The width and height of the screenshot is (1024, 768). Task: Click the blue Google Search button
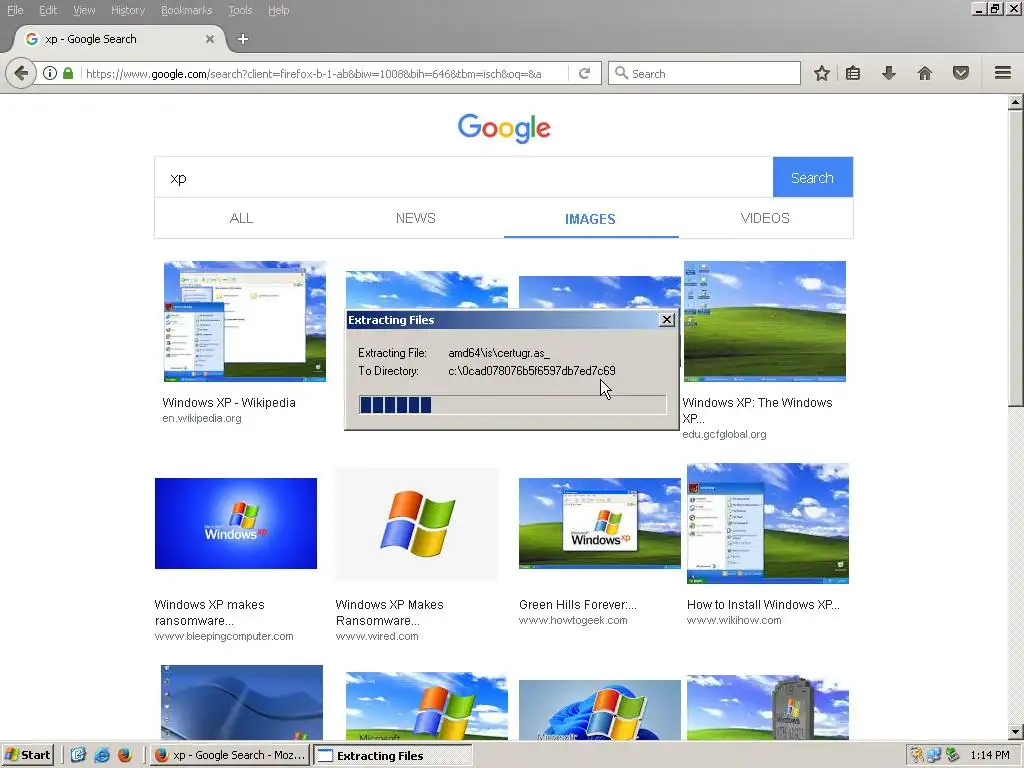(x=812, y=177)
